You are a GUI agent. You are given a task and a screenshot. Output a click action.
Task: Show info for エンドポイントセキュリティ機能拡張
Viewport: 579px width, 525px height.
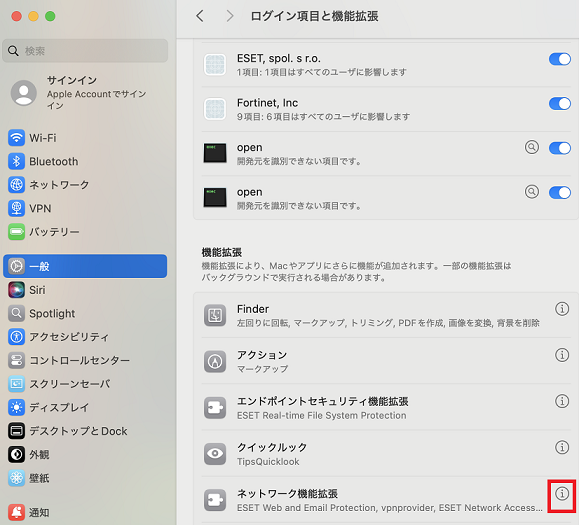(x=562, y=401)
